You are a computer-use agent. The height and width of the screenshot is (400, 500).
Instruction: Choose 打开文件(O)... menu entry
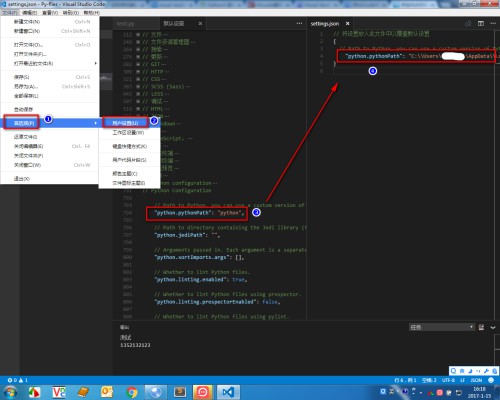coord(50,45)
